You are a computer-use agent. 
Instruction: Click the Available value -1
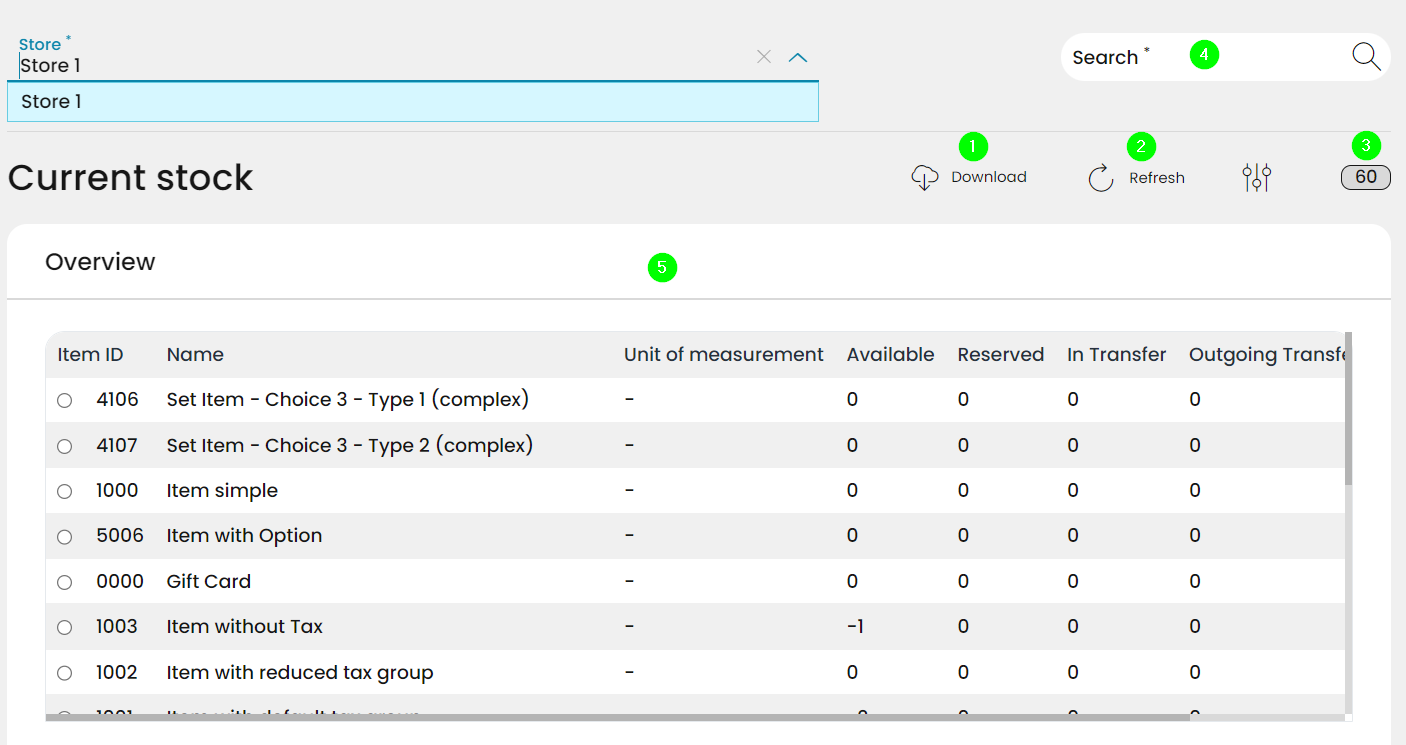point(855,627)
